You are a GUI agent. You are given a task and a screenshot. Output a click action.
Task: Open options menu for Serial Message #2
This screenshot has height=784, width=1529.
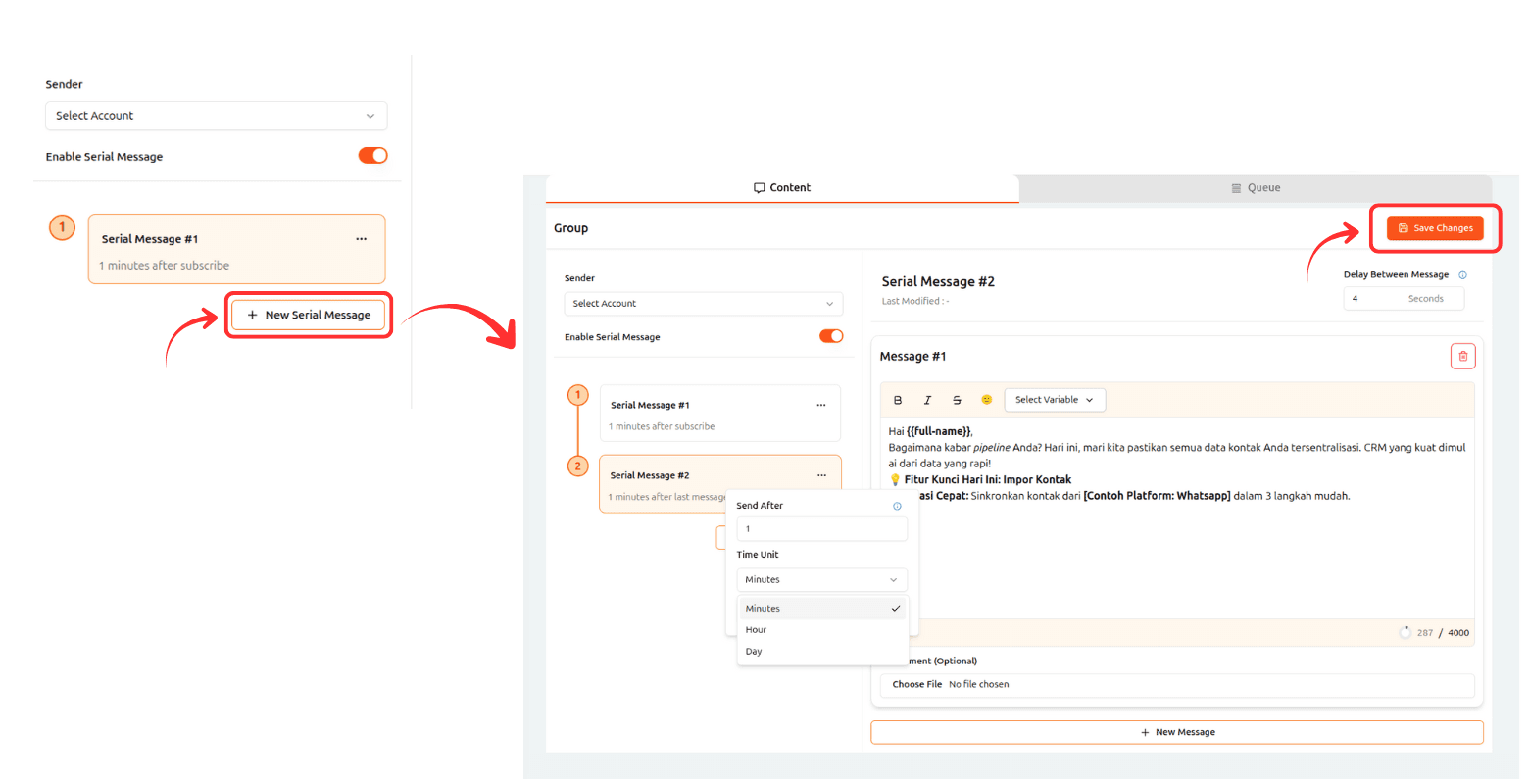tap(821, 475)
